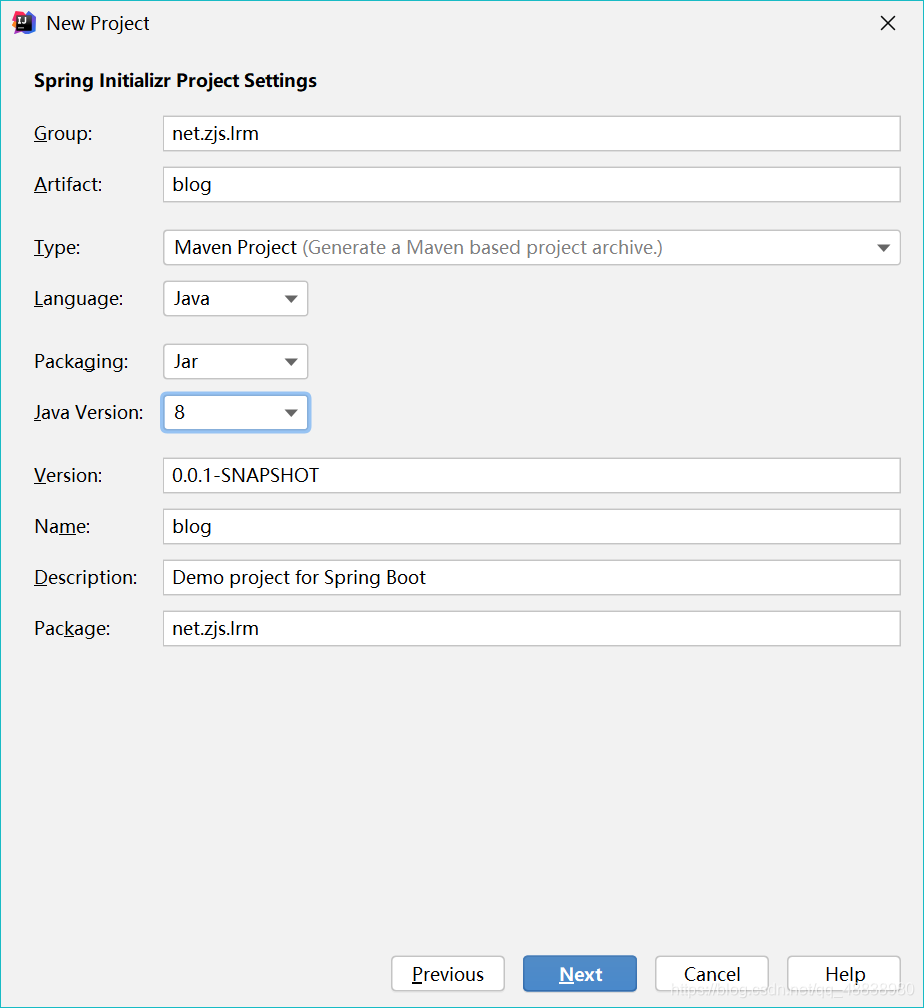This screenshot has width=924, height=1008.
Task: Click the Package label
Action: 72,628
